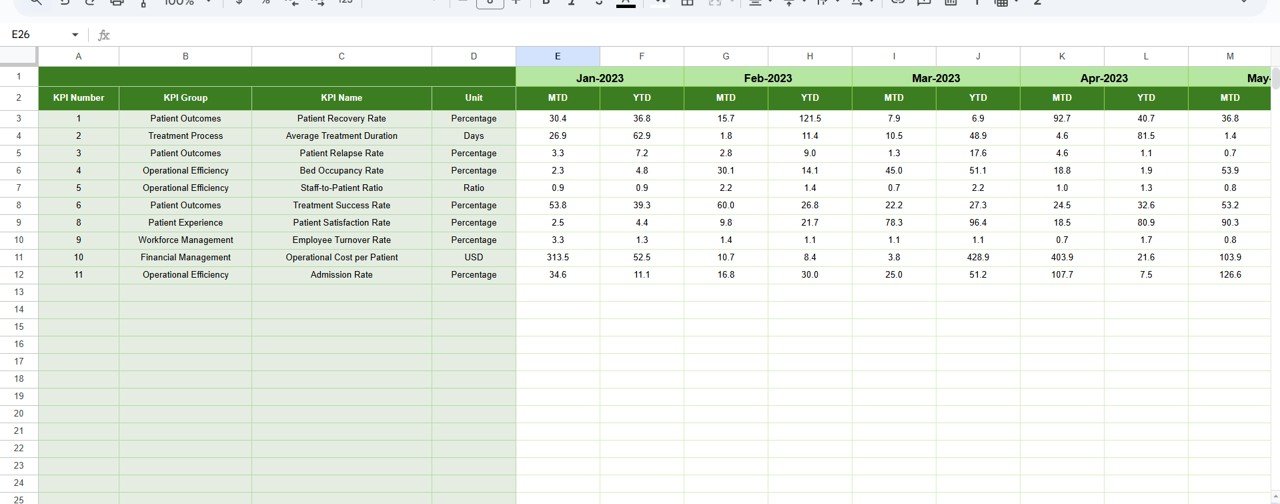This screenshot has height=504, width=1280.
Task: Click the Unit header cell
Action: click(x=474, y=98)
